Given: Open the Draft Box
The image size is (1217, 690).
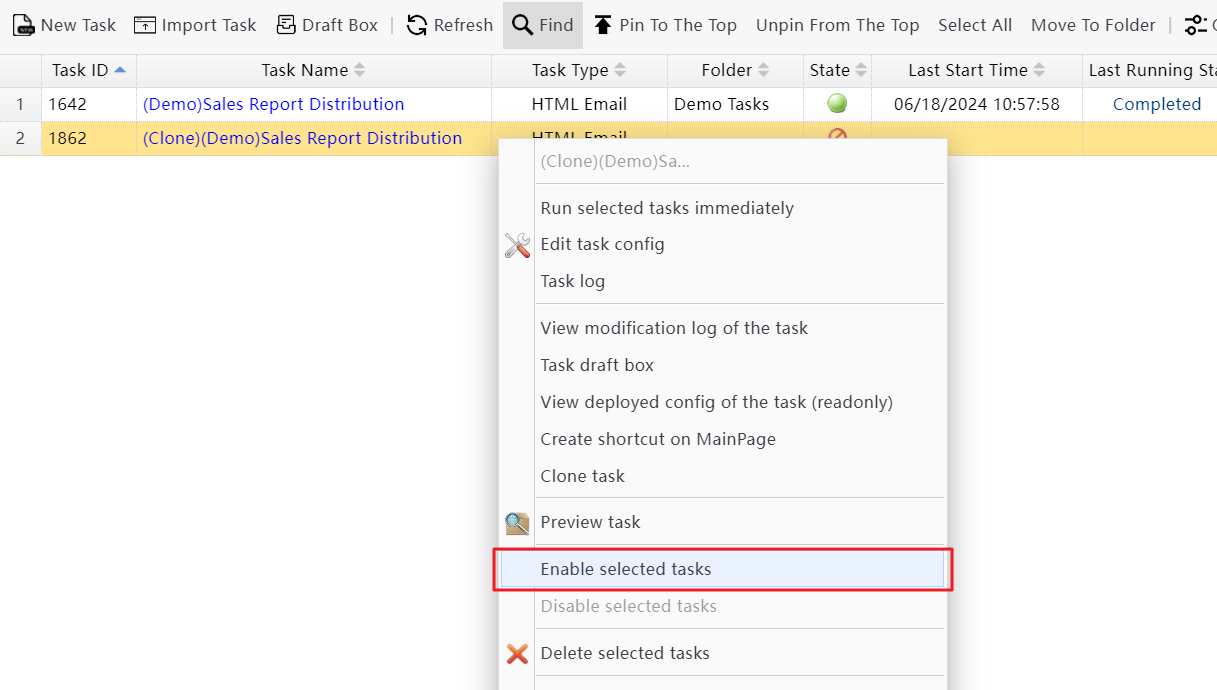Looking at the screenshot, I should click(327, 25).
